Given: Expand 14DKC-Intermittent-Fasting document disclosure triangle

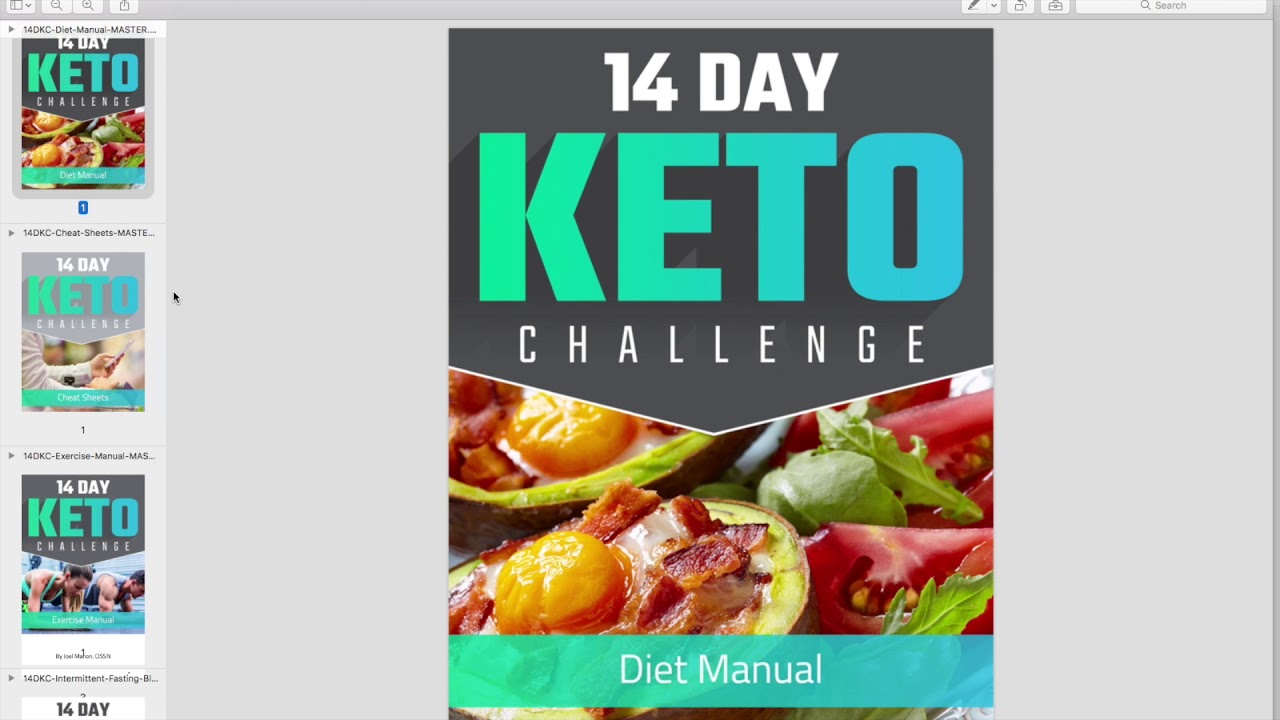Looking at the screenshot, I should (x=11, y=678).
